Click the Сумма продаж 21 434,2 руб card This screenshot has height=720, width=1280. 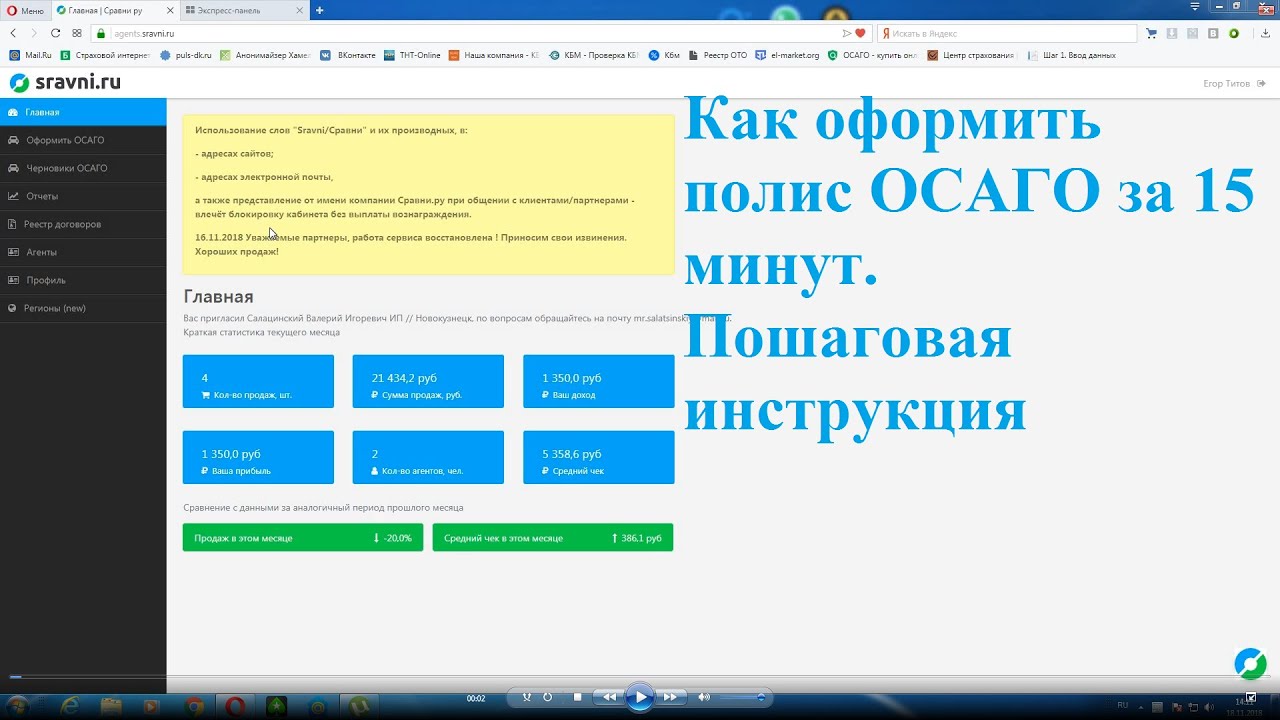428,381
